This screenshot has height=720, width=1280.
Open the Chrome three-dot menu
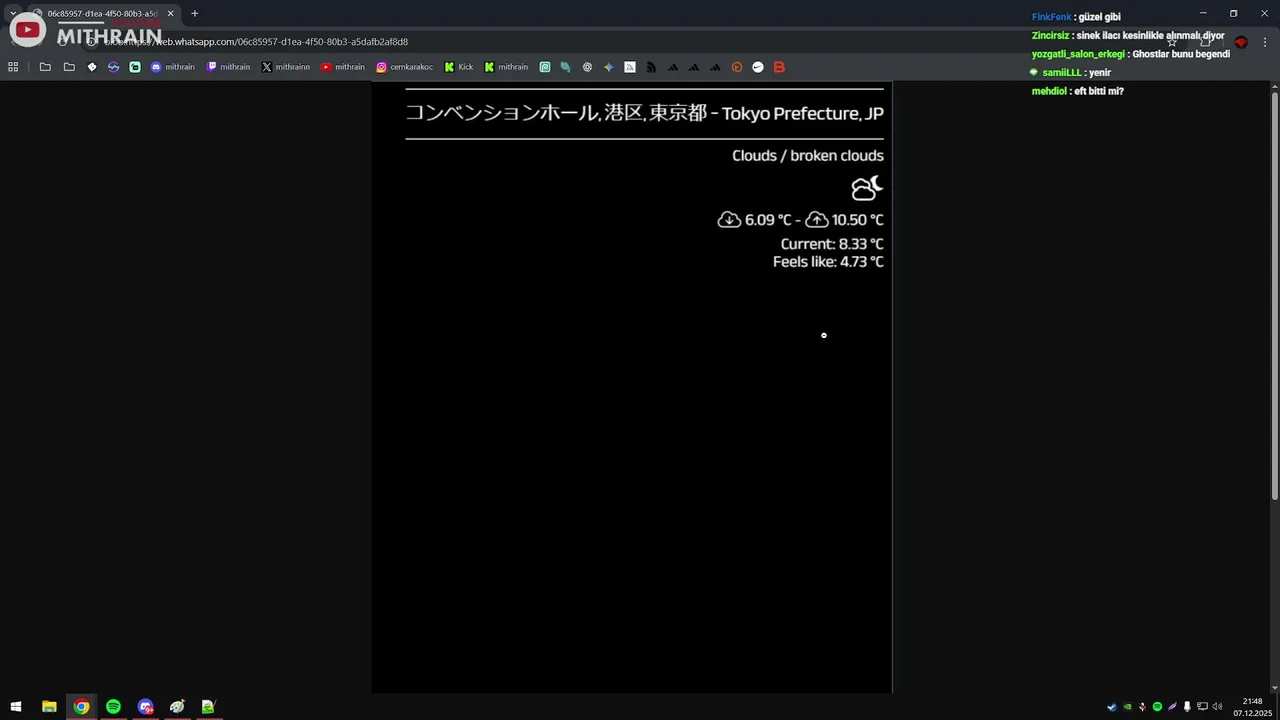(1265, 42)
